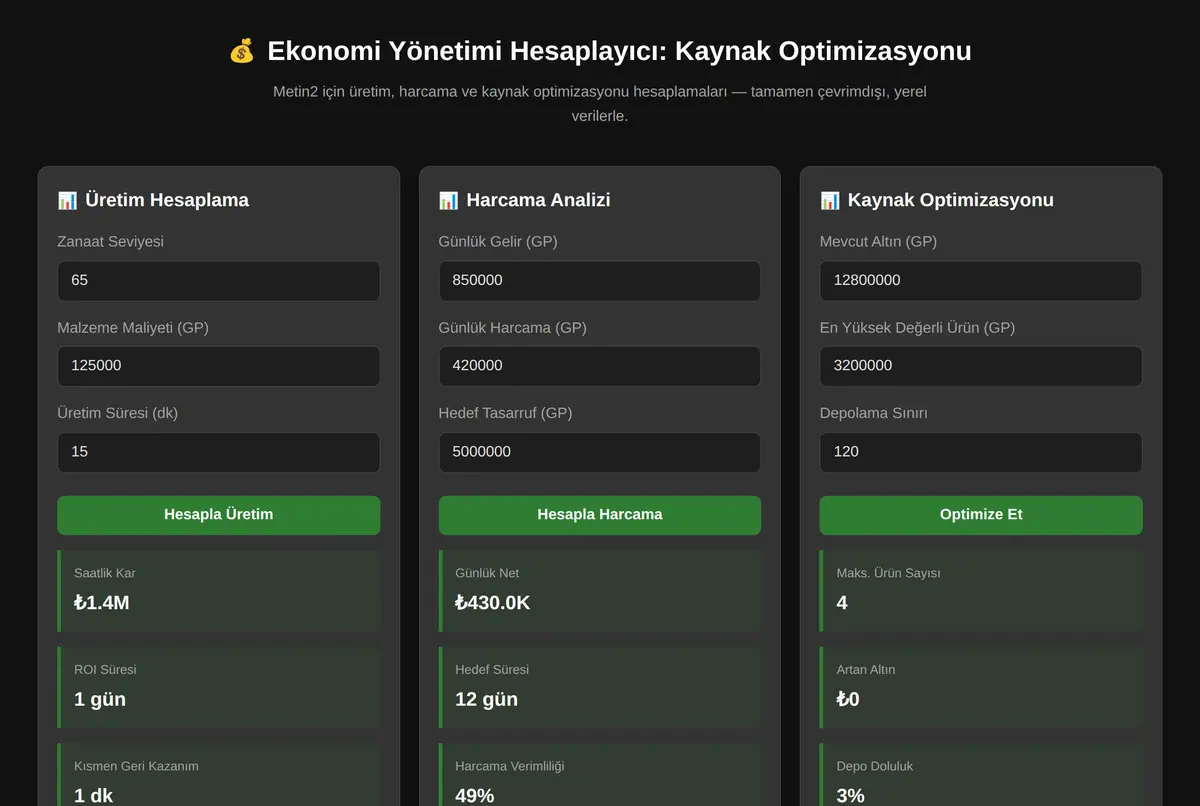Select the Artan Altın result ₺0
The image size is (1200, 806).
(848, 699)
